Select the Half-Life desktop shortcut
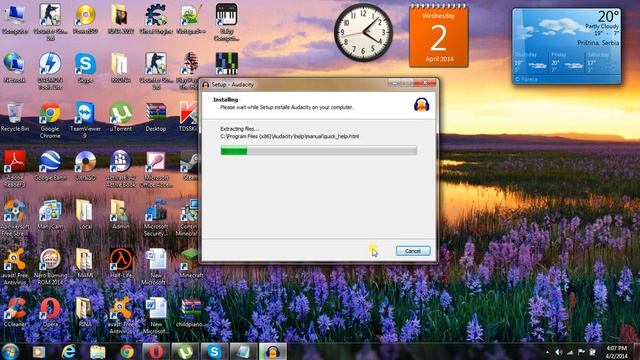 point(121,264)
